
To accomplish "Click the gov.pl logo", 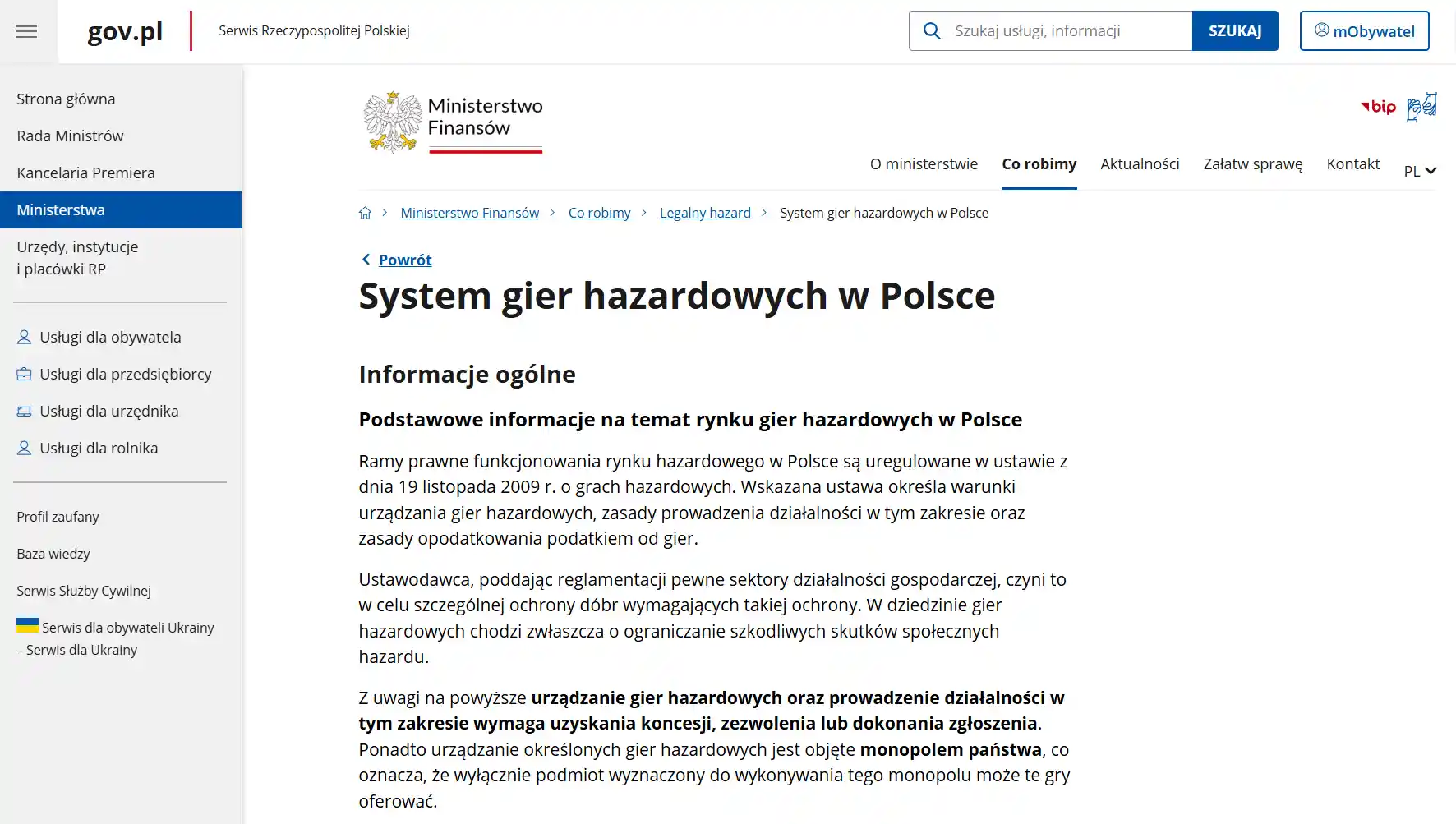I will coord(125,31).
